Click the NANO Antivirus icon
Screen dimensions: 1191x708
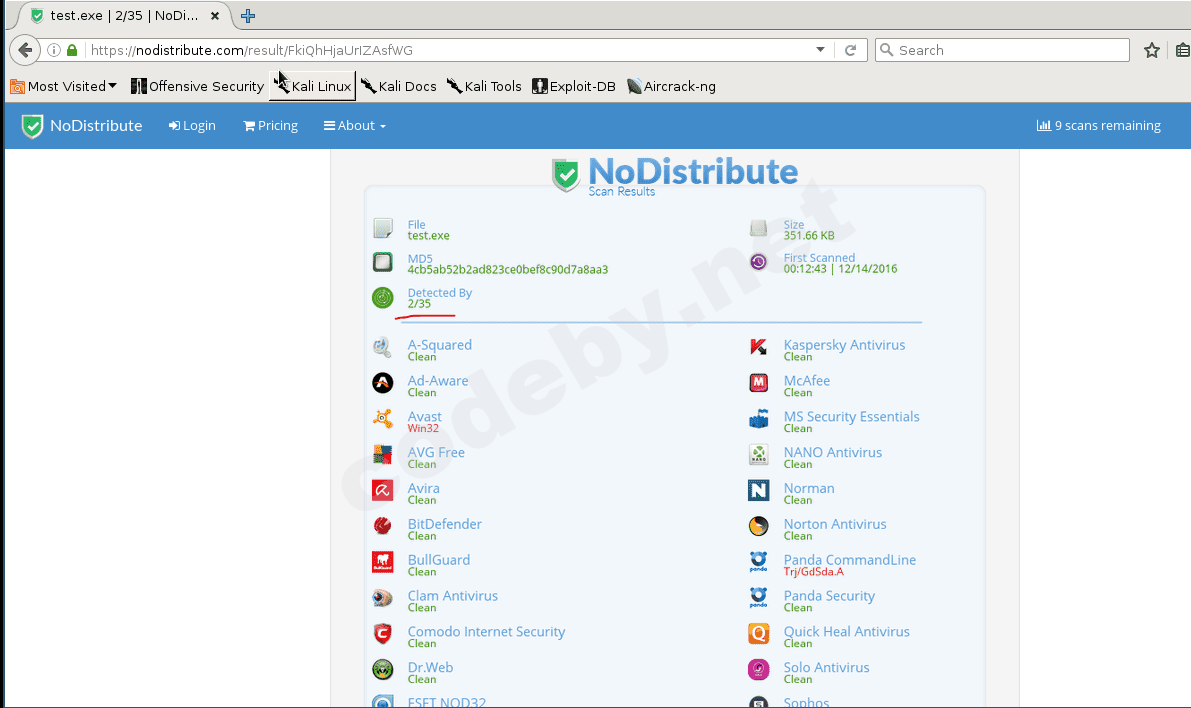[x=759, y=454]
